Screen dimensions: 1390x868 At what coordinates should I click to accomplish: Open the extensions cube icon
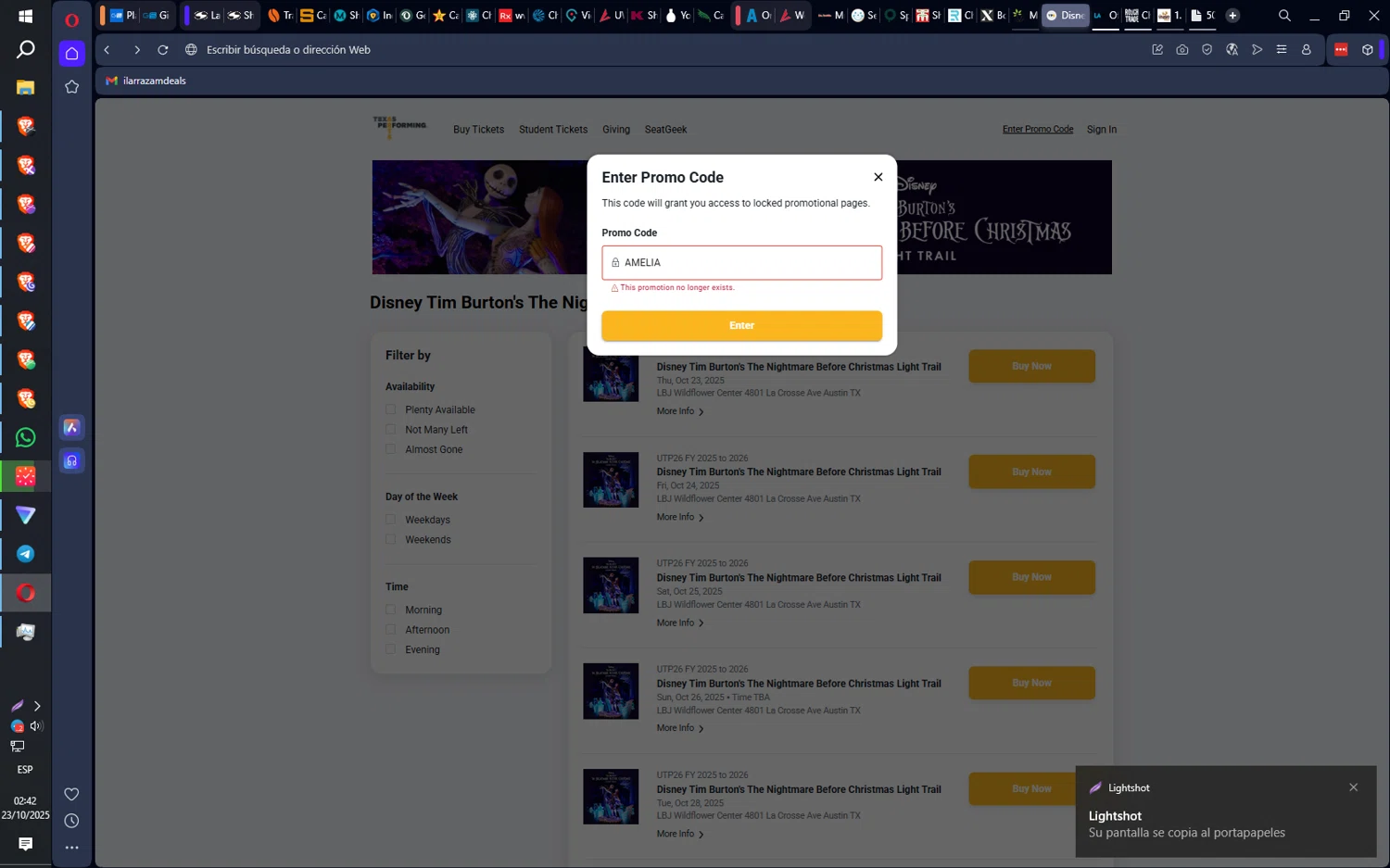pos(1367,50)
